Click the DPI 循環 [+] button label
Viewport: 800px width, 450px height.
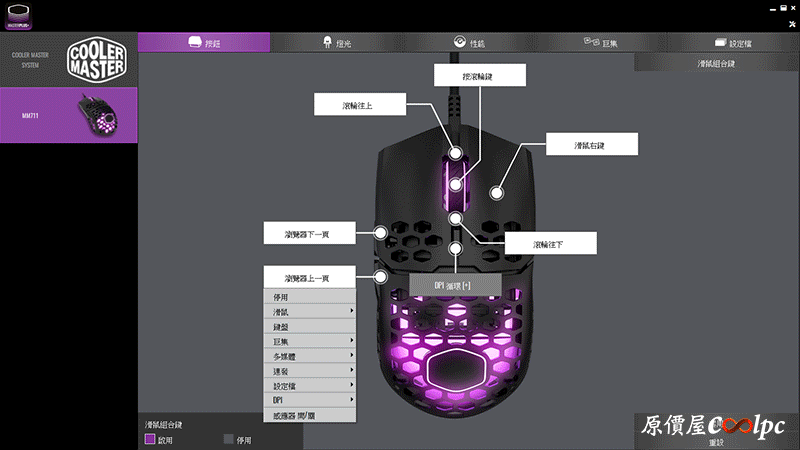coord(453,285)
